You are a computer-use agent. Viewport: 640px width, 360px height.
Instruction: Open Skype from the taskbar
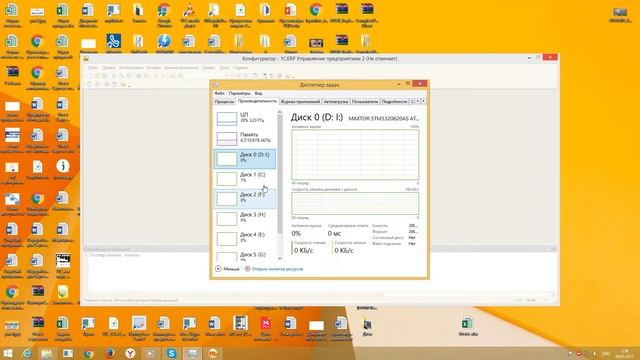171,353
